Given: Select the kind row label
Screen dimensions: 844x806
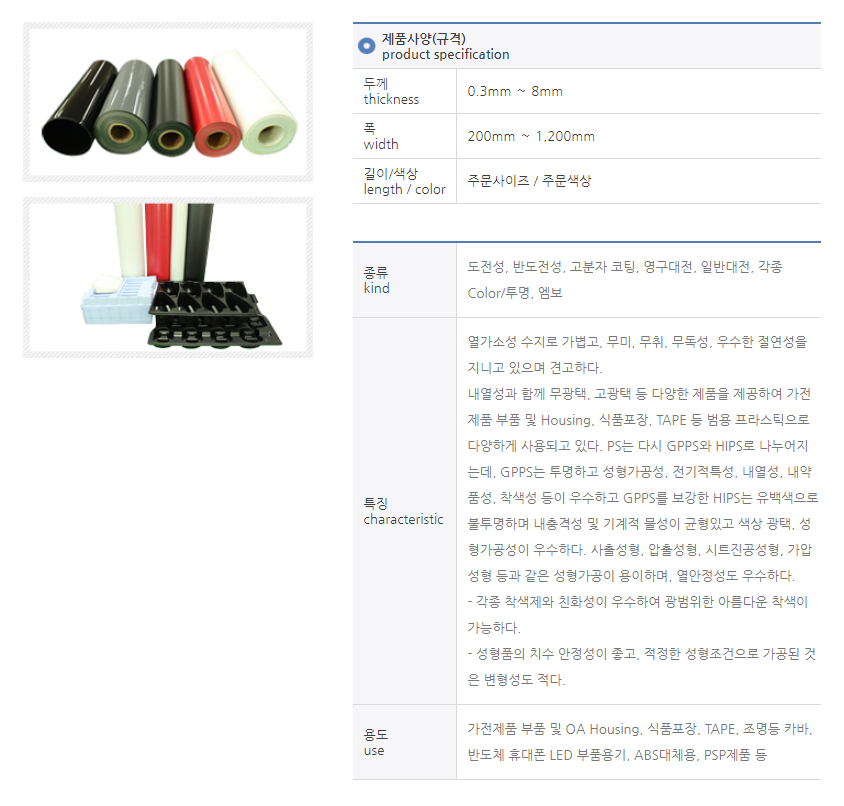Looking at the screenshot, I should [376, 280].
